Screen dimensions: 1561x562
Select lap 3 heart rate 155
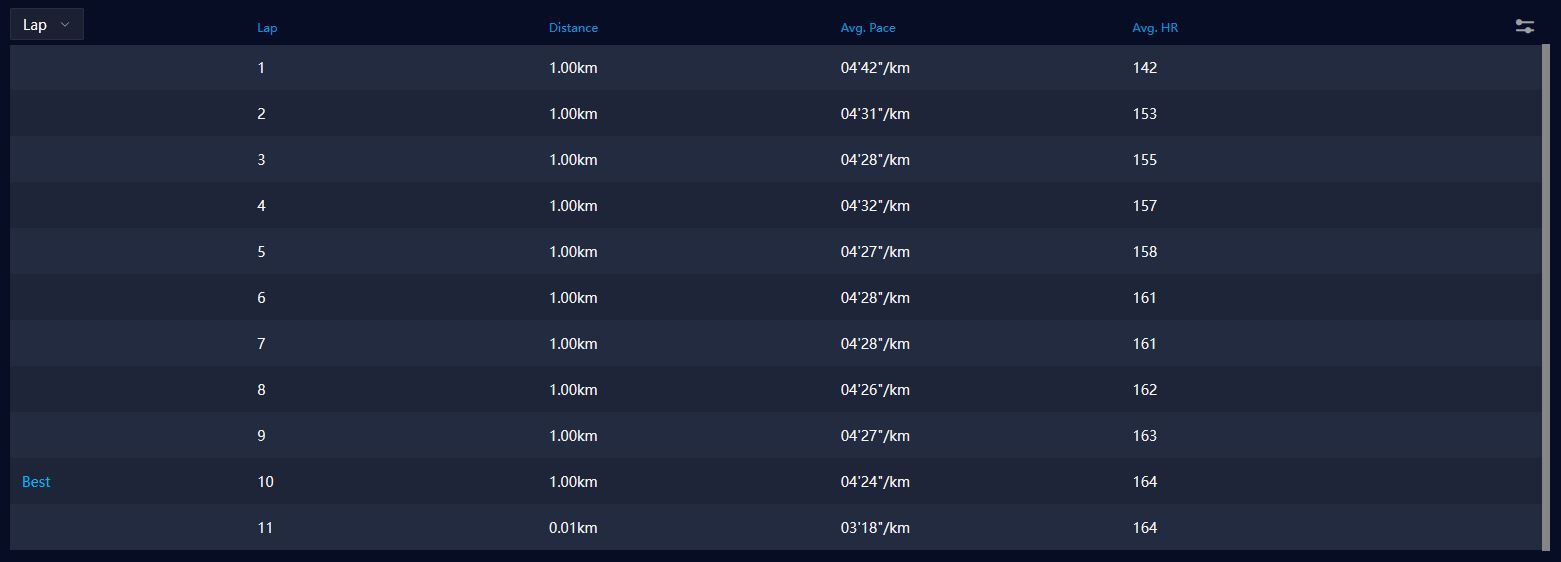click(x=1144, y=160)
